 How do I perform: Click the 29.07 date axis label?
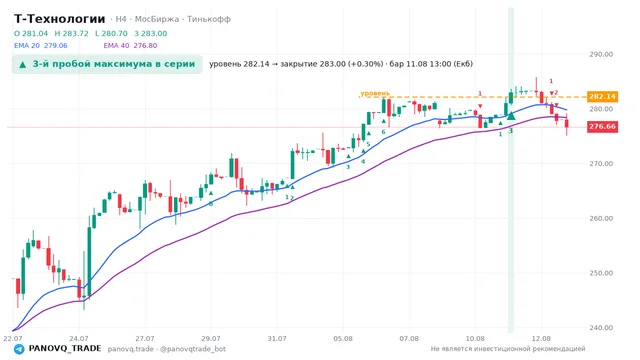tap(211, 339)
